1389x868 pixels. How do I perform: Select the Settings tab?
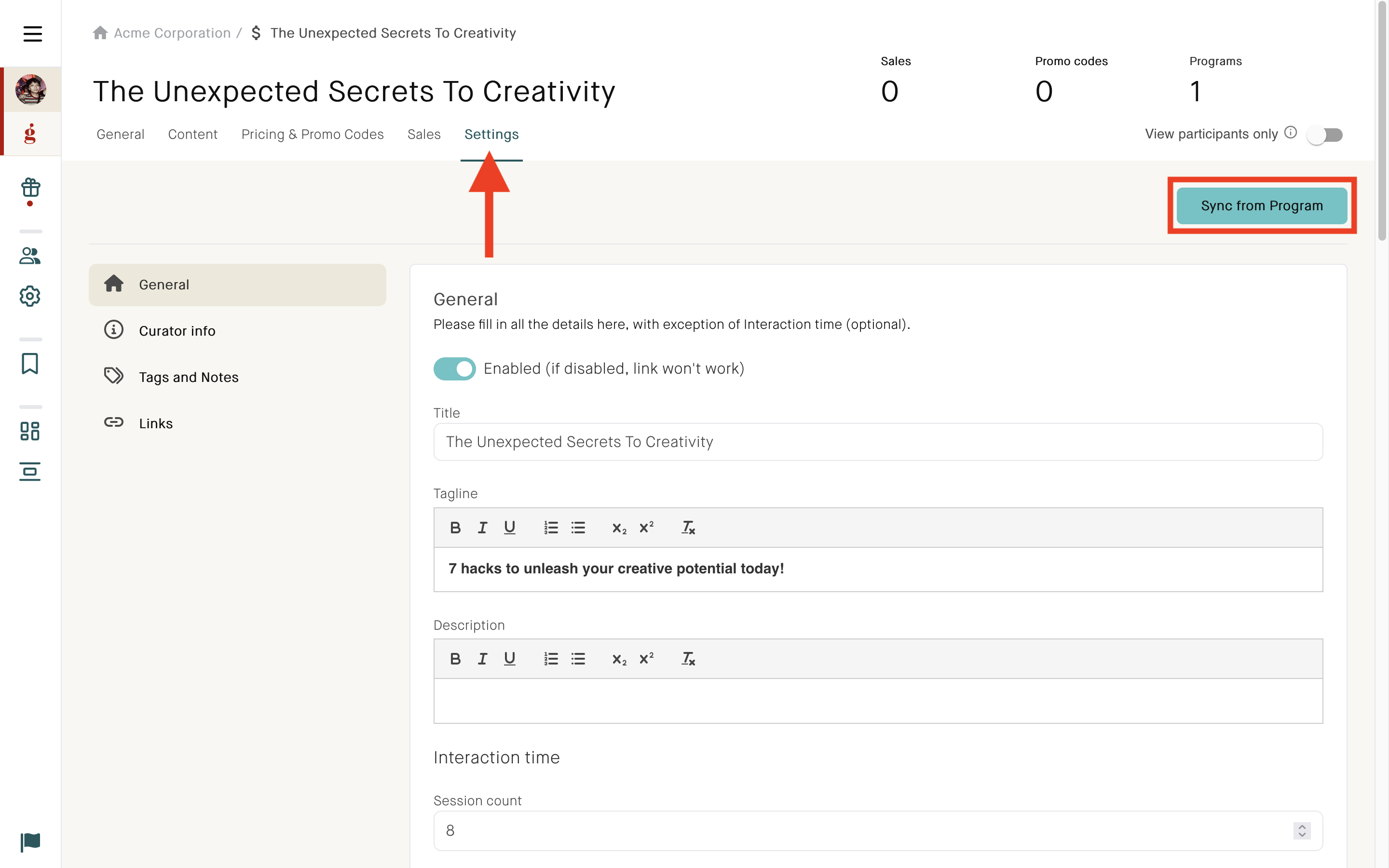coord(491,135)
